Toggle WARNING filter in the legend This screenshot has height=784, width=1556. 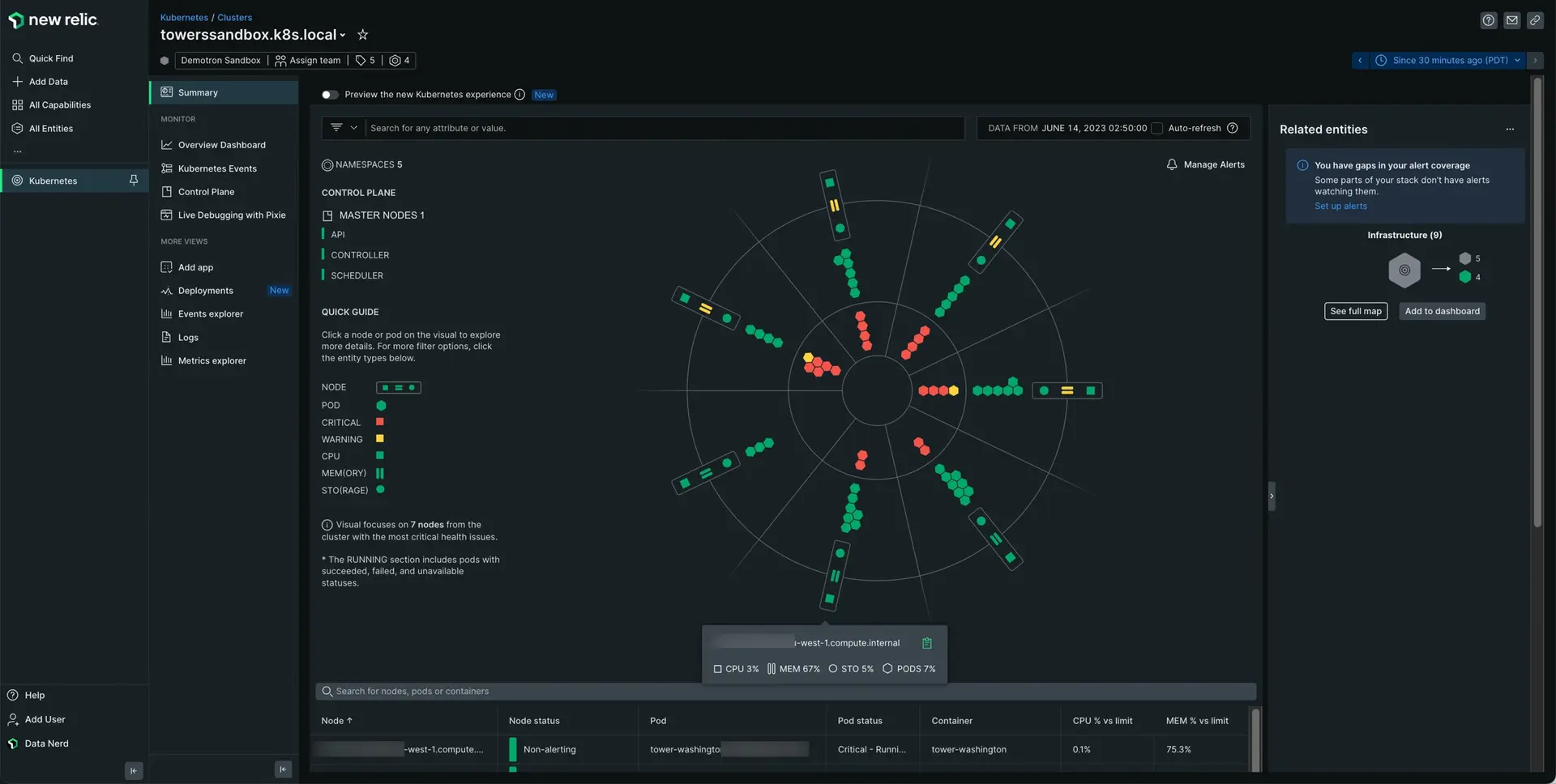coord(380,439)
